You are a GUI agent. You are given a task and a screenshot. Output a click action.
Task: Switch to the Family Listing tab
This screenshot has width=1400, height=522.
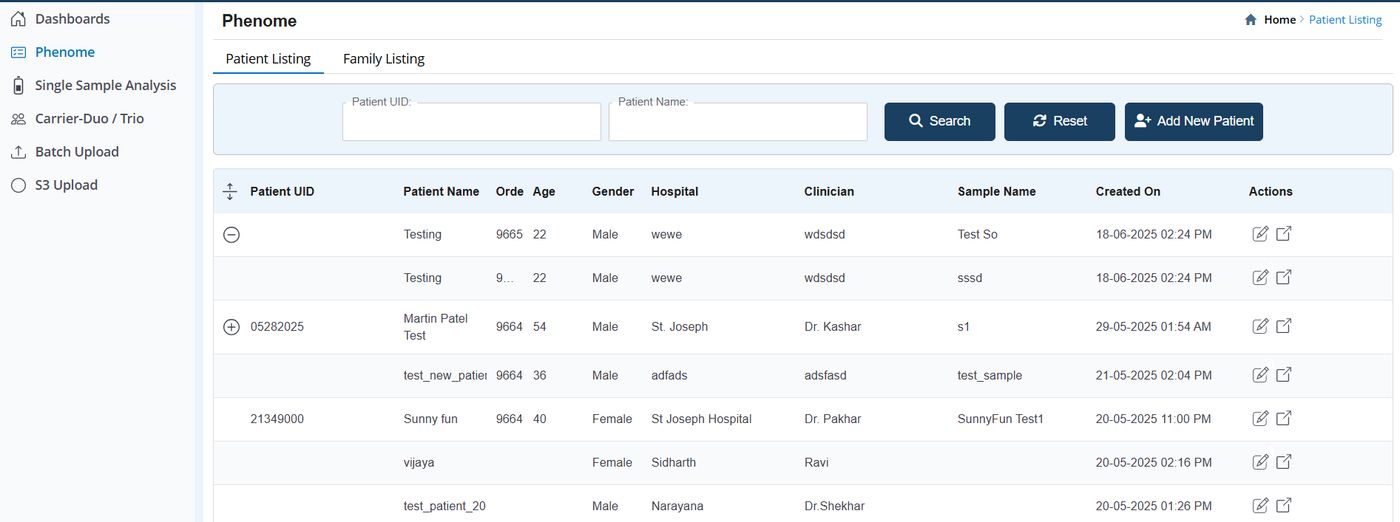384,59
